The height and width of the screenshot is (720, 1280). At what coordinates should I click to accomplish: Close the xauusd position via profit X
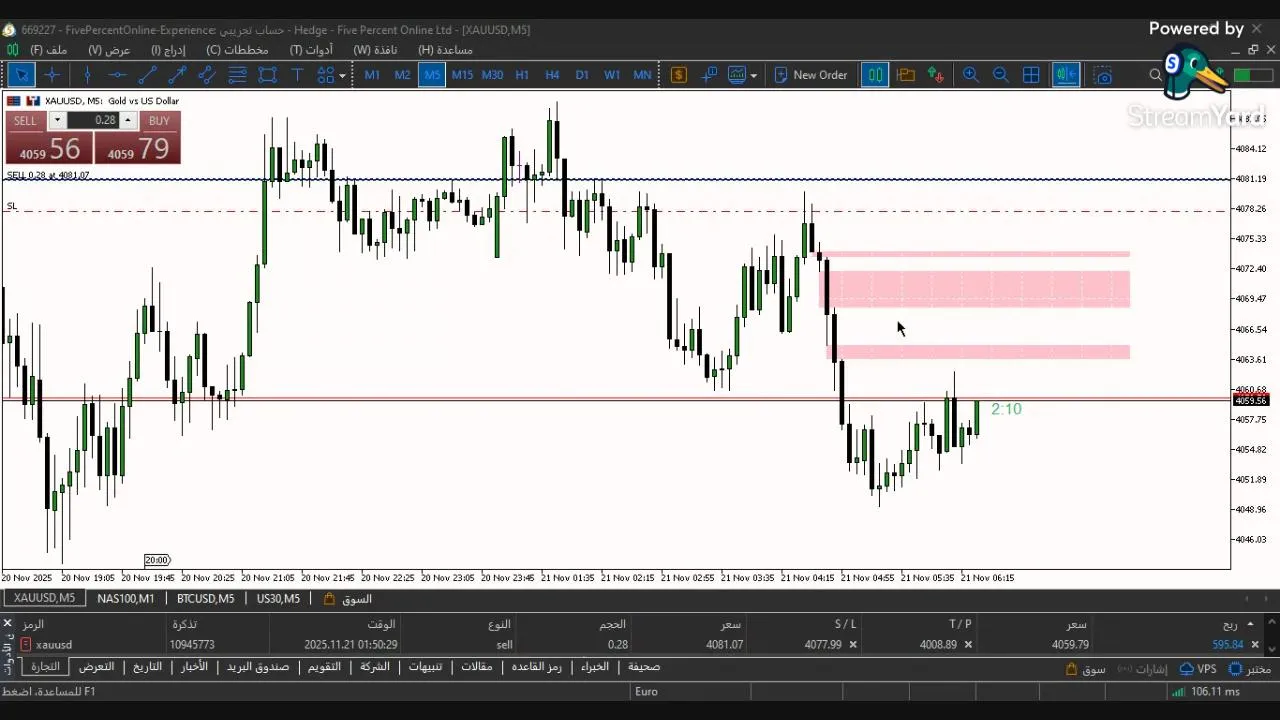click(1255, 645)
